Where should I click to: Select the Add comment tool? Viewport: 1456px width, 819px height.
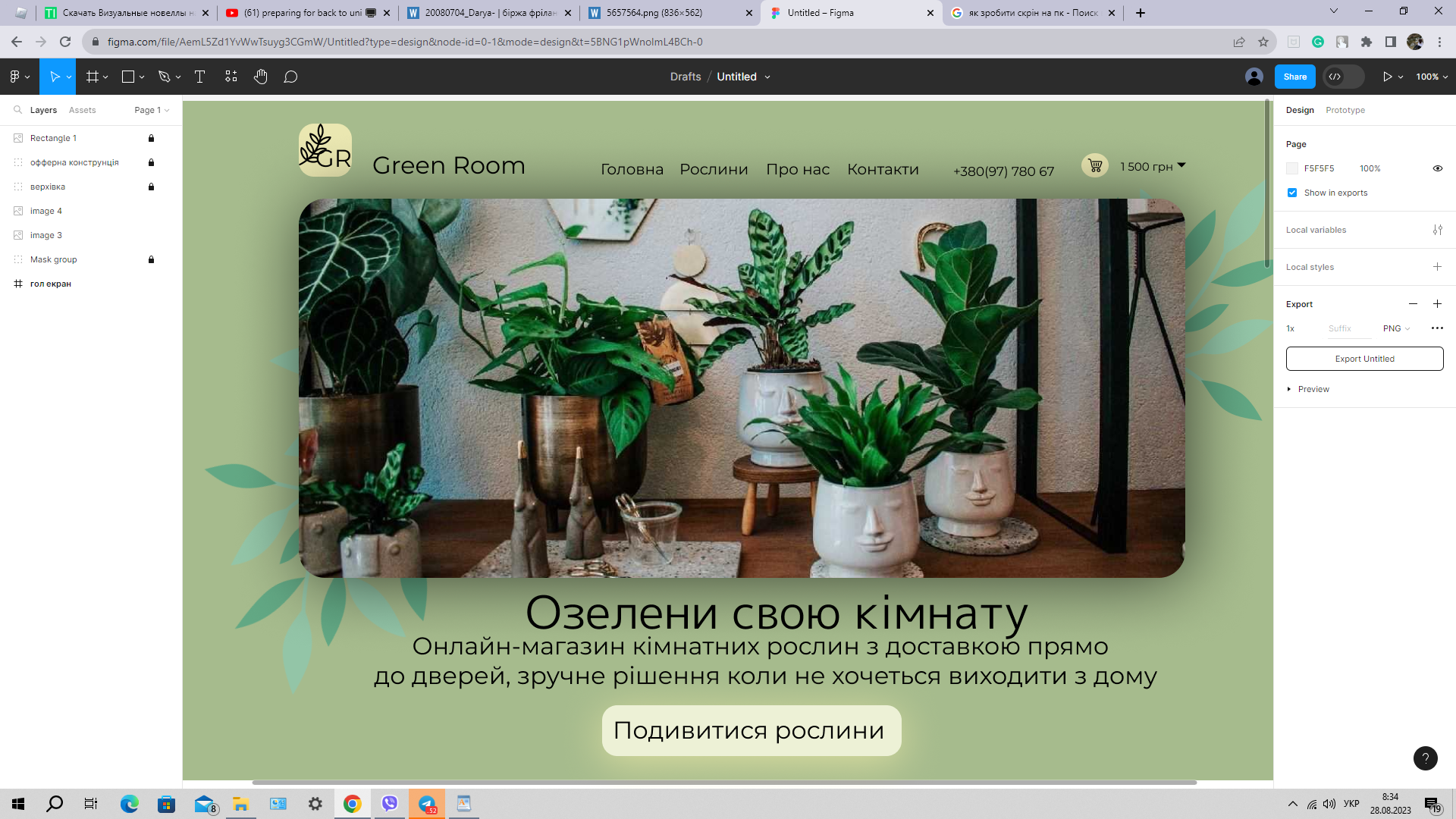pos(290,77)
